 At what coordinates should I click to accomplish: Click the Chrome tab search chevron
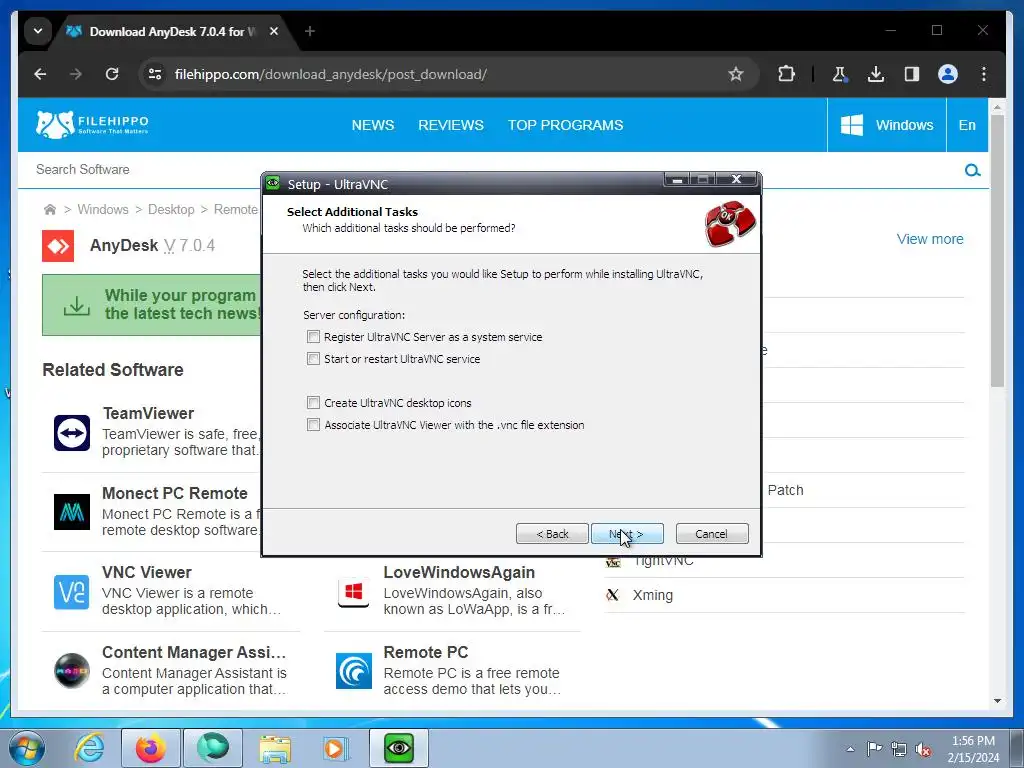tap(38, 31)
